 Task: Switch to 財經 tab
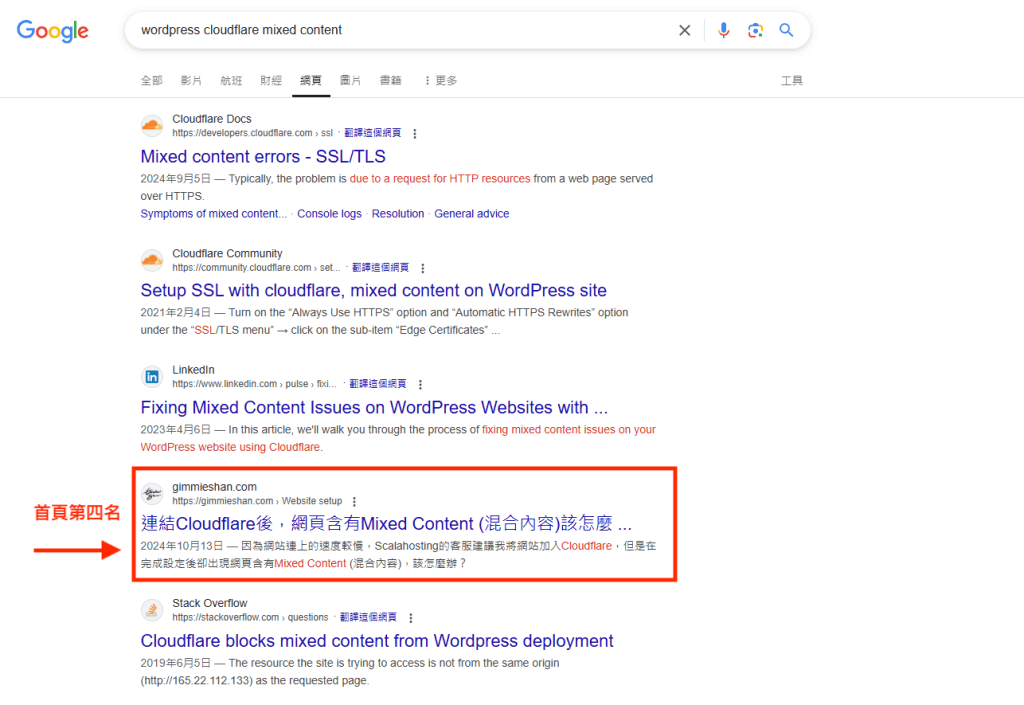[271, 80]
